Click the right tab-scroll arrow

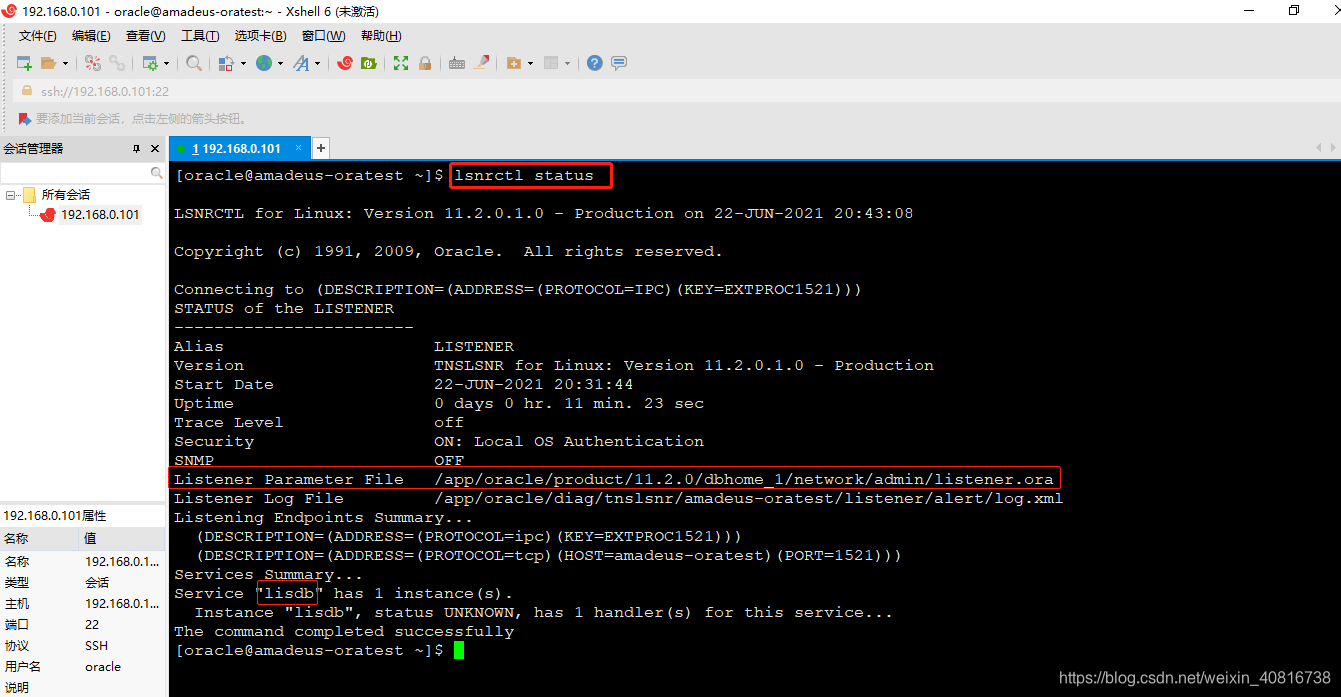coord(1332,148)
